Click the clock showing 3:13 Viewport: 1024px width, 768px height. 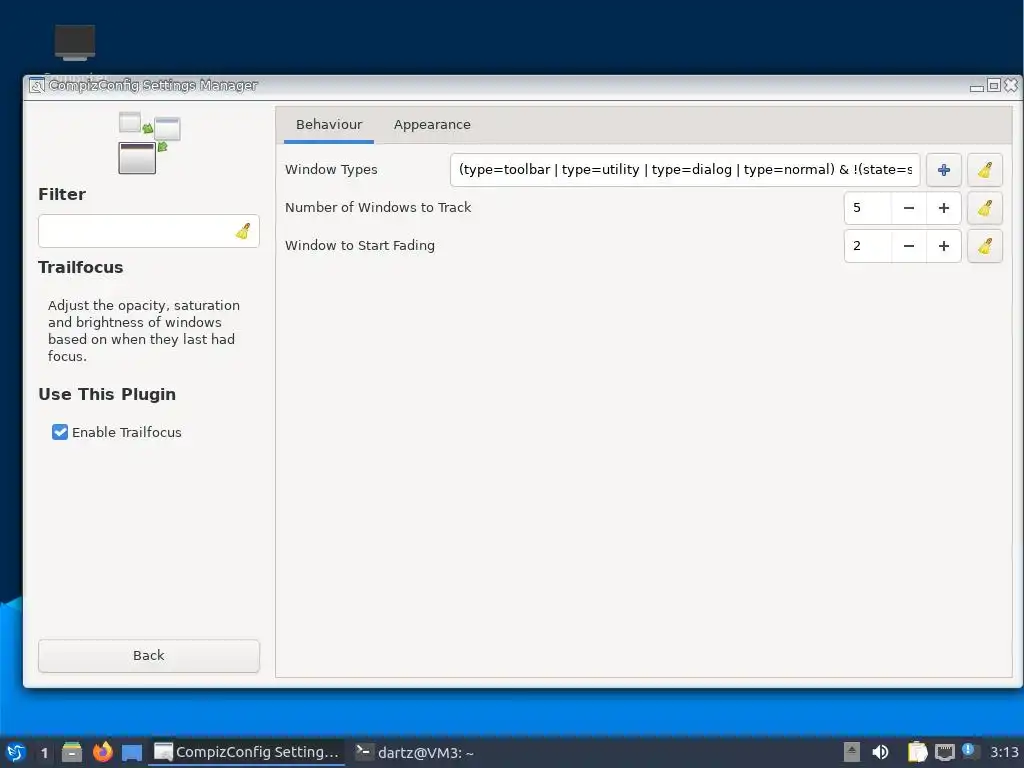[x=1004, y=752]
